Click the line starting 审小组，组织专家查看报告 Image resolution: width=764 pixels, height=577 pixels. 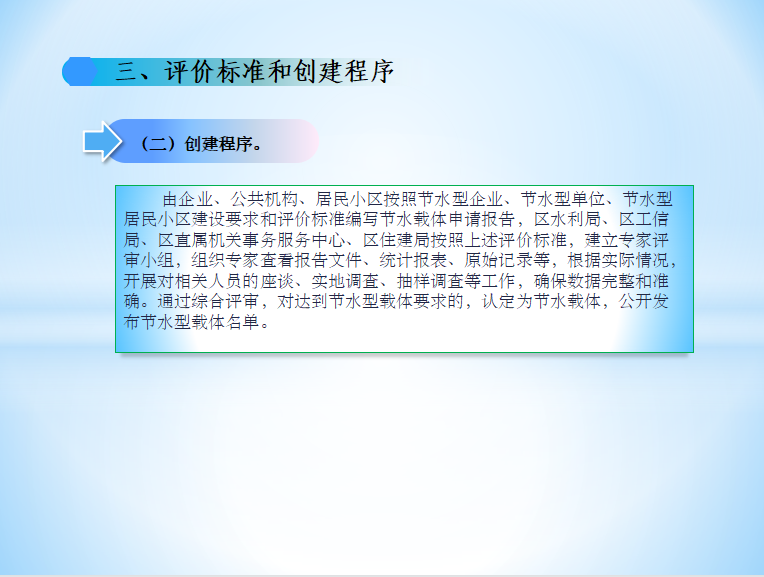click(400, 260)
